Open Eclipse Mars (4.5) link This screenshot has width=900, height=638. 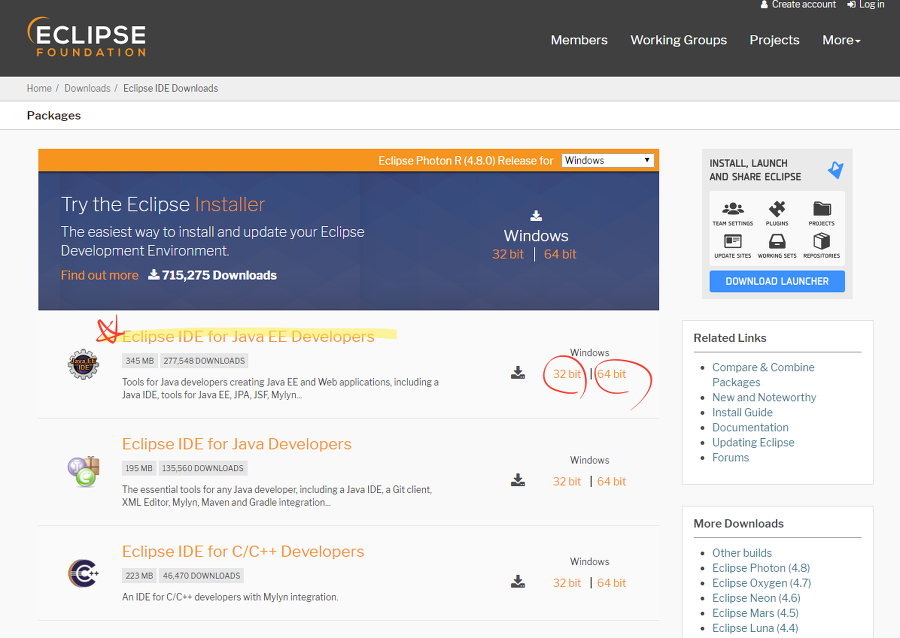coord(755,613)
